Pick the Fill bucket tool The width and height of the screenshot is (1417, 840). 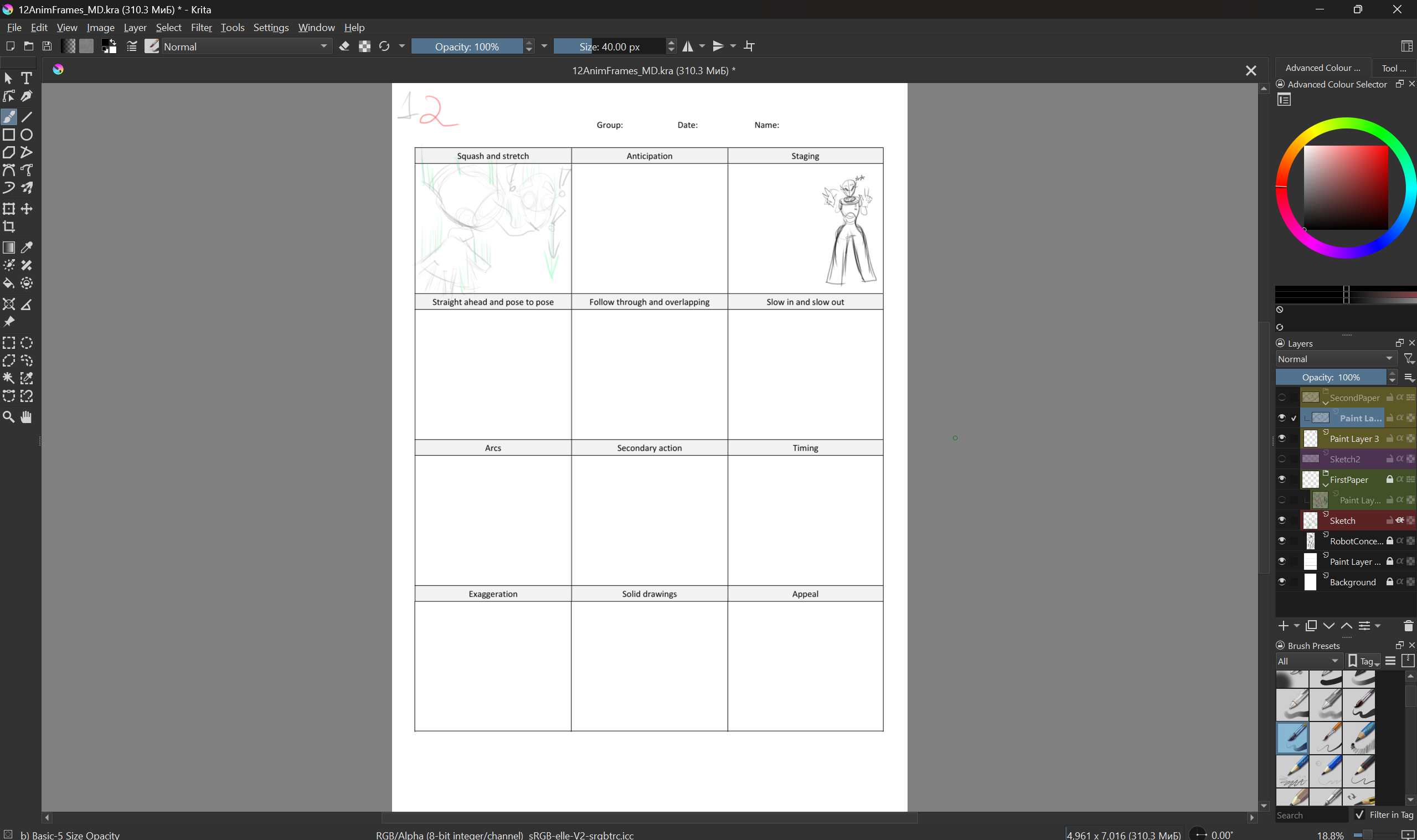(9, 283)
